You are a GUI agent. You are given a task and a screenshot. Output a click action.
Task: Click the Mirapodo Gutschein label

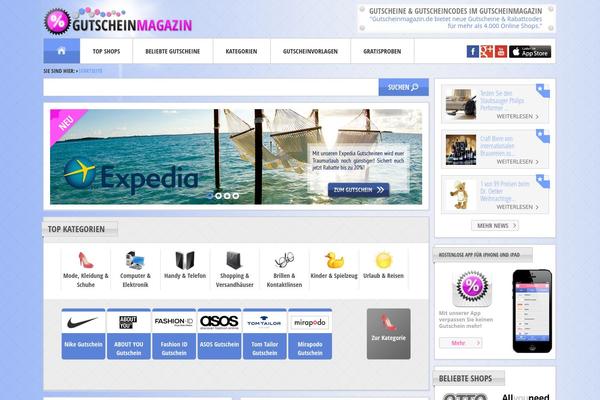point(310,348)
